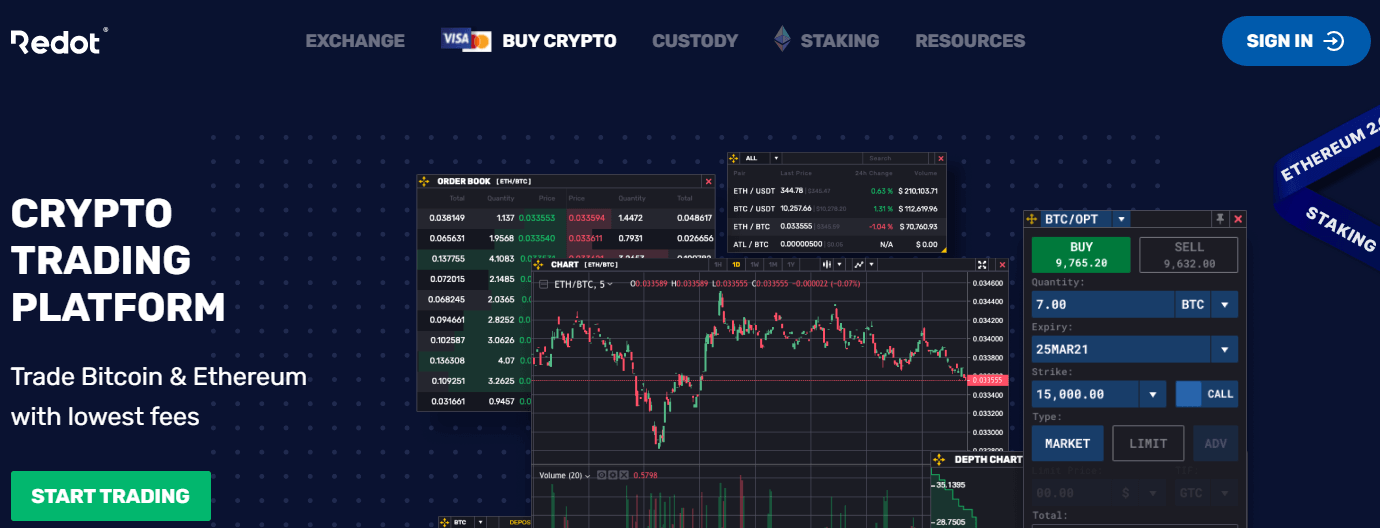Switch chart to the 1Y timeframe
The height and width of the screenshot is (528, 1380).
coord(791,265)
